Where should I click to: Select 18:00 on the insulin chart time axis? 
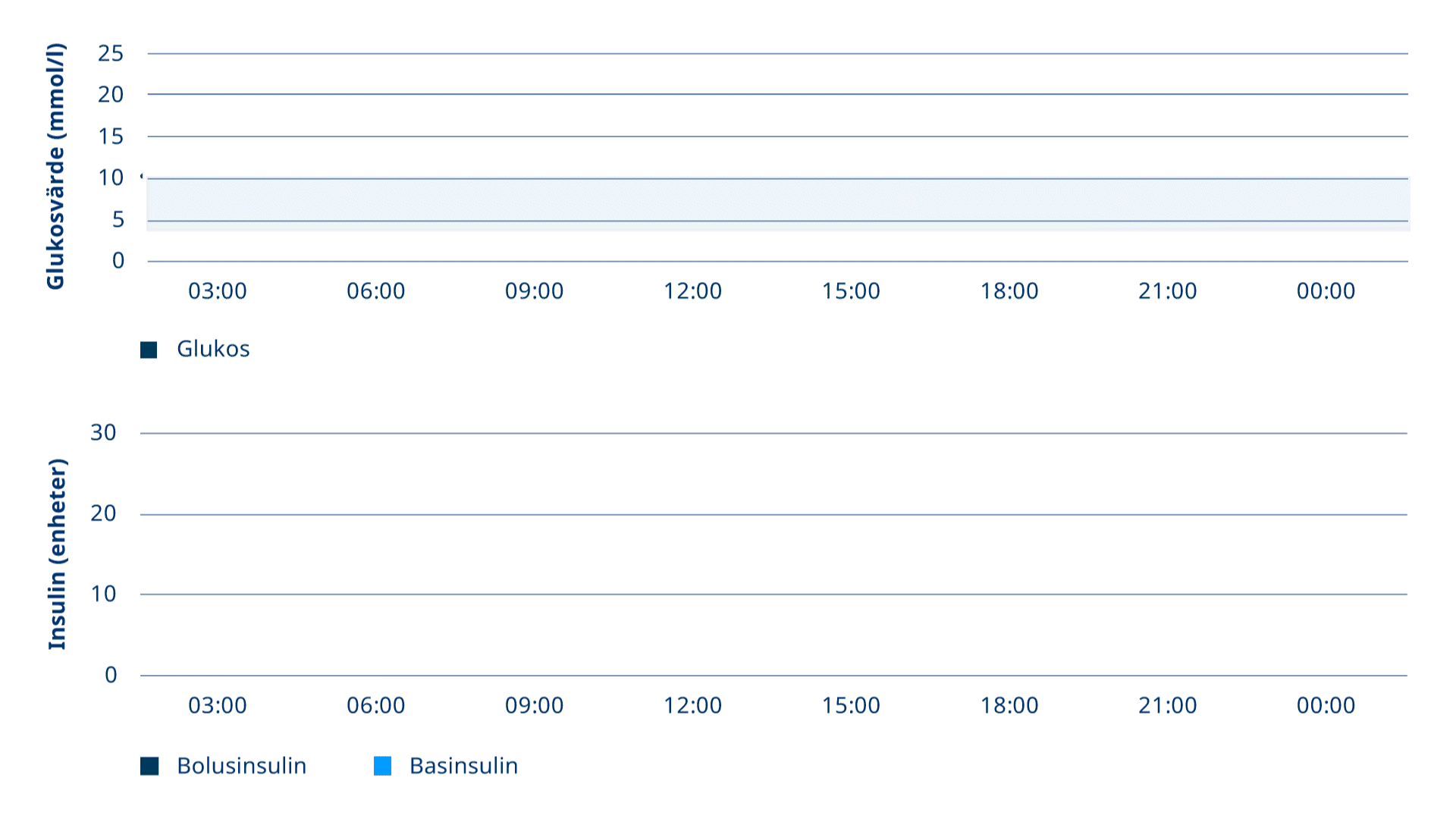pos(1009,705)
